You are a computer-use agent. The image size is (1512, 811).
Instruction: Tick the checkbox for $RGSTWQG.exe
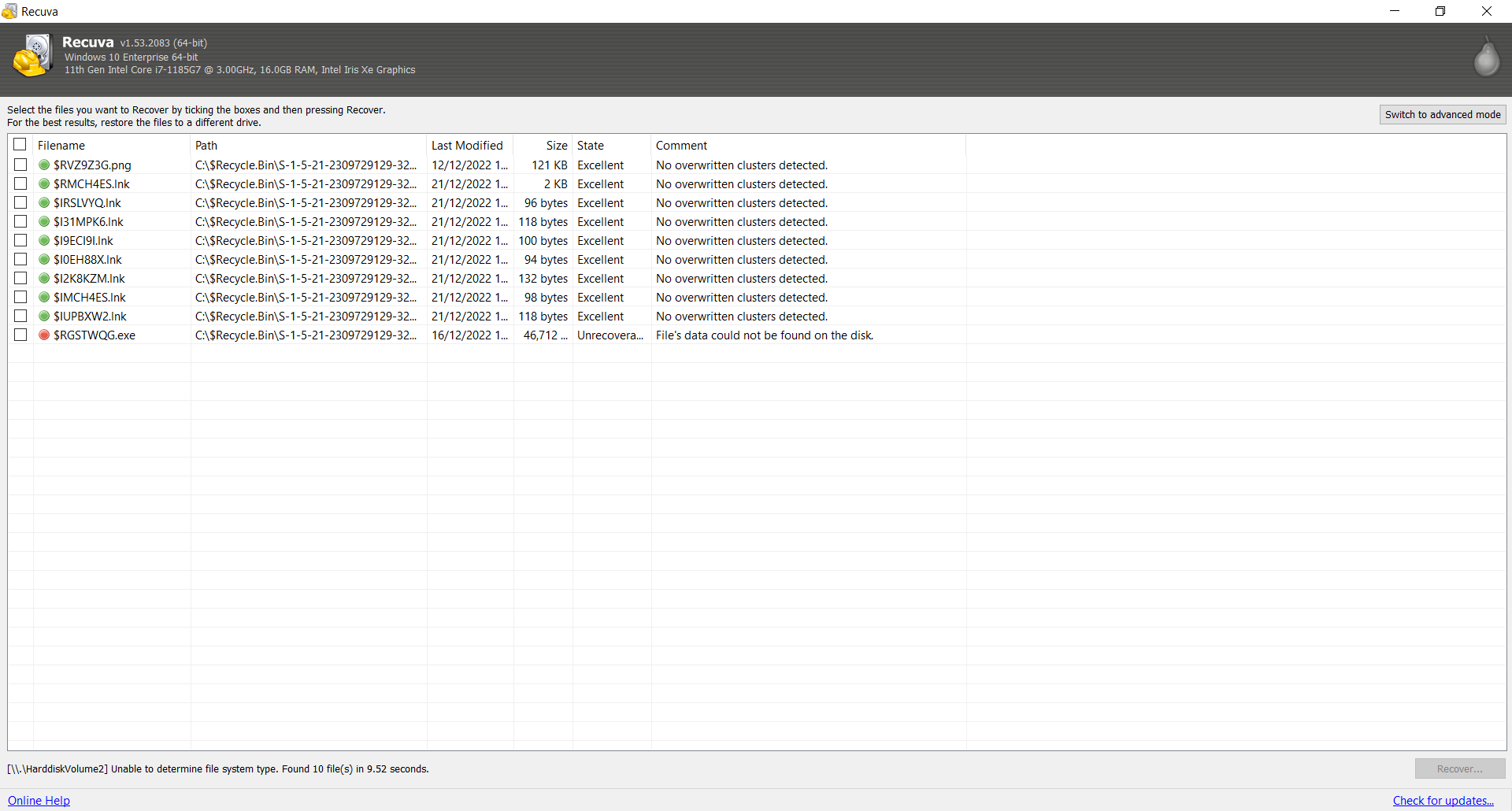click(x=20, y=335)
